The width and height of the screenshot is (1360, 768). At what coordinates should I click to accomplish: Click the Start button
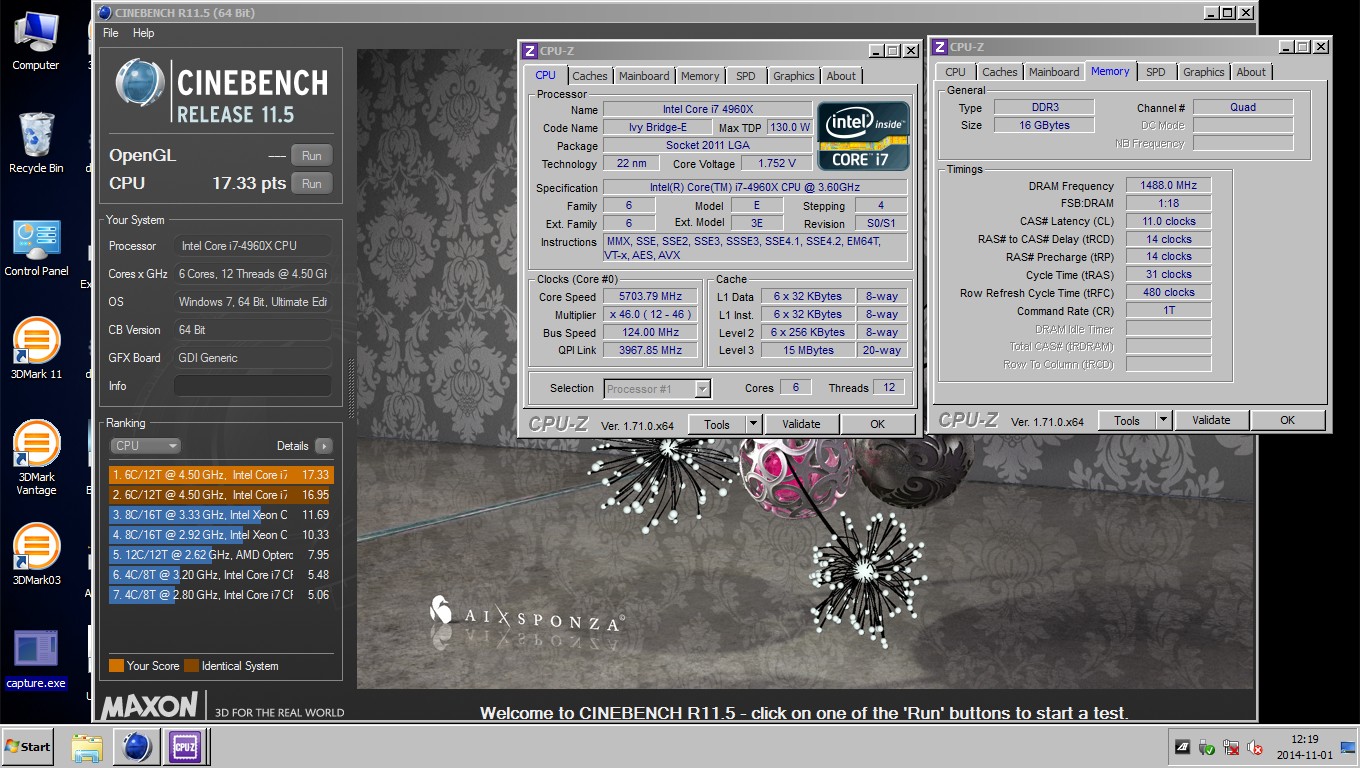[27, 747]
